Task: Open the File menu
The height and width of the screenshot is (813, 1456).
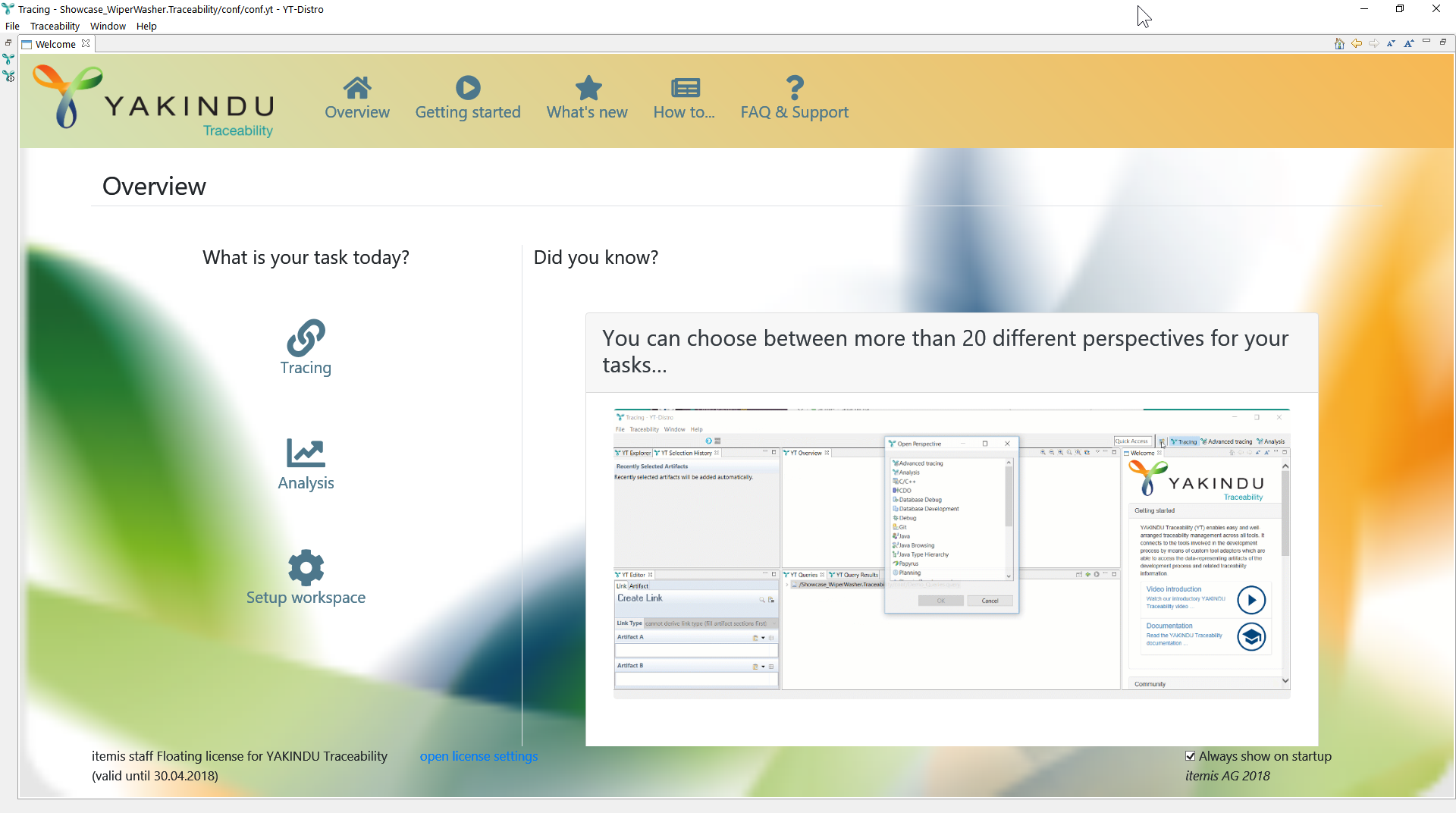Action: click(12, 26)
